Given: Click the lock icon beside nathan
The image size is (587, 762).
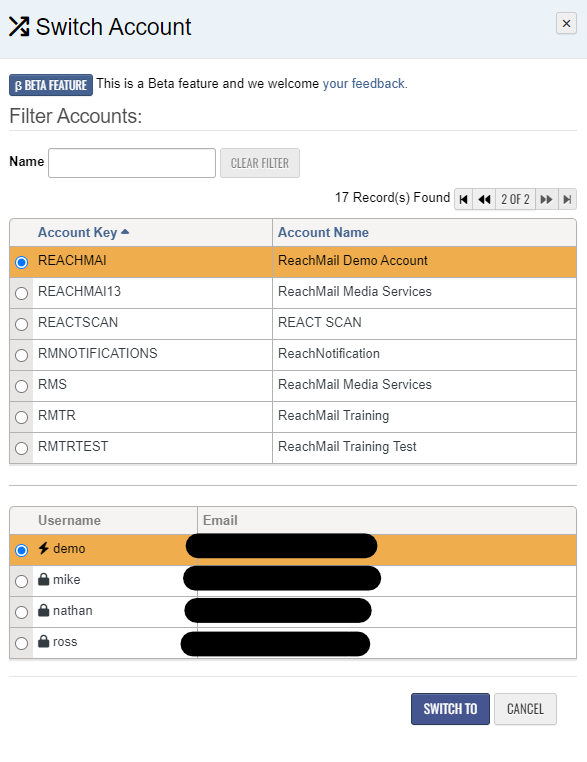Looking at the screenshot, I should 44,610.
